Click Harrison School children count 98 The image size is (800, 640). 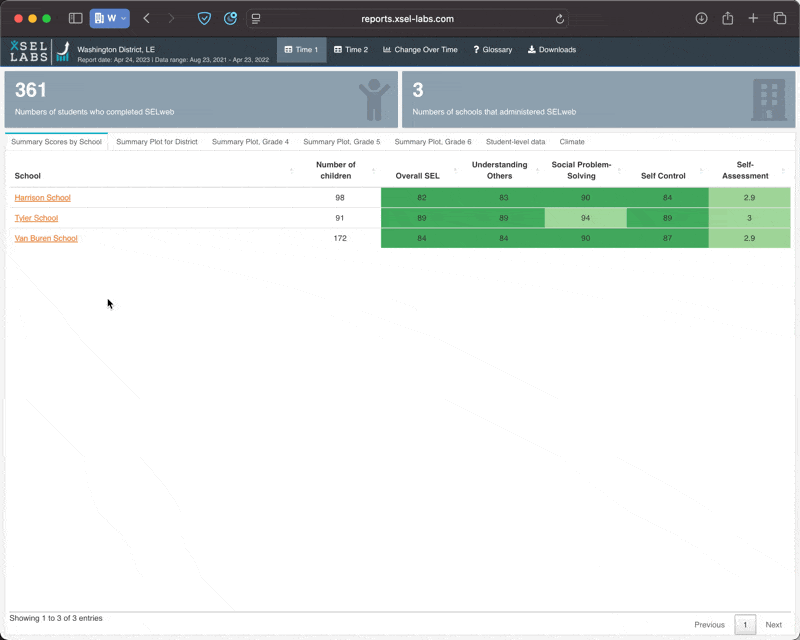[x=340, y=198]
